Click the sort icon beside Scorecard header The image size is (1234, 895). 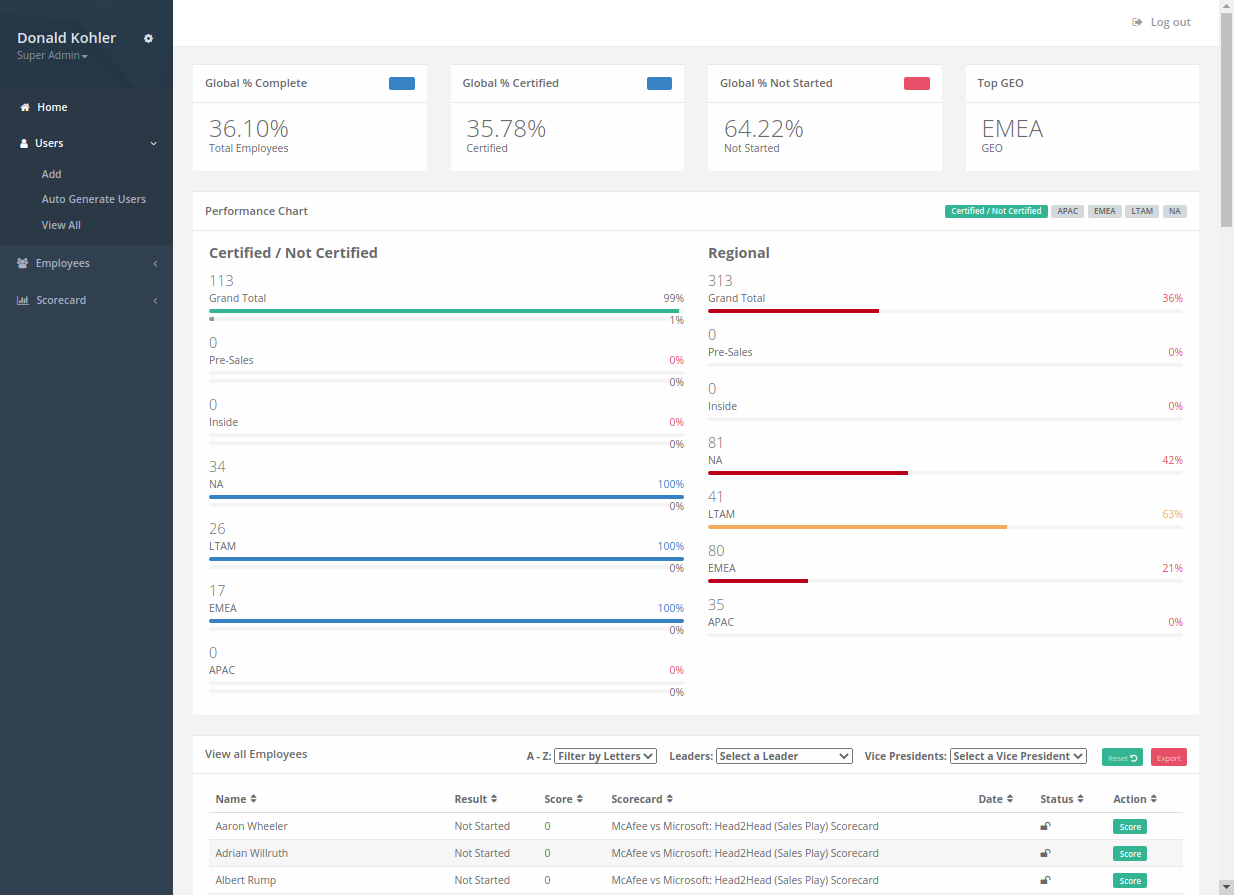tap(670, 799)
